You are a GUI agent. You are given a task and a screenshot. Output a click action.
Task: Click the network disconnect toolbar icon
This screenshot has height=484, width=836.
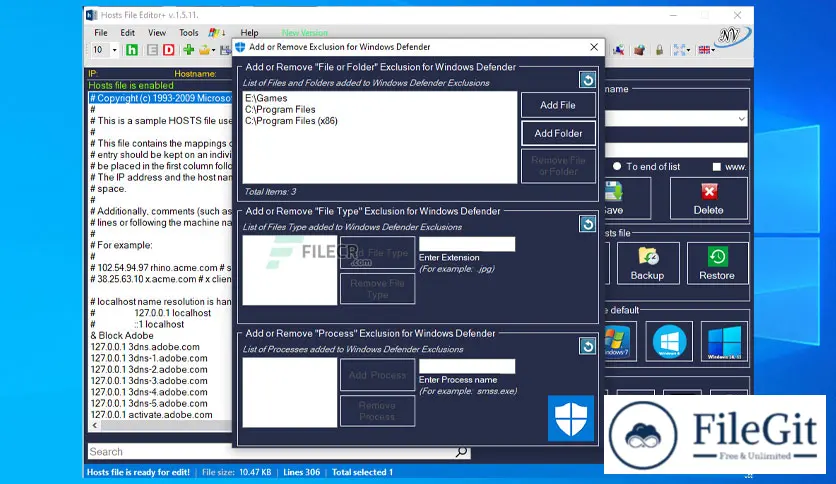tap(618, 50)
